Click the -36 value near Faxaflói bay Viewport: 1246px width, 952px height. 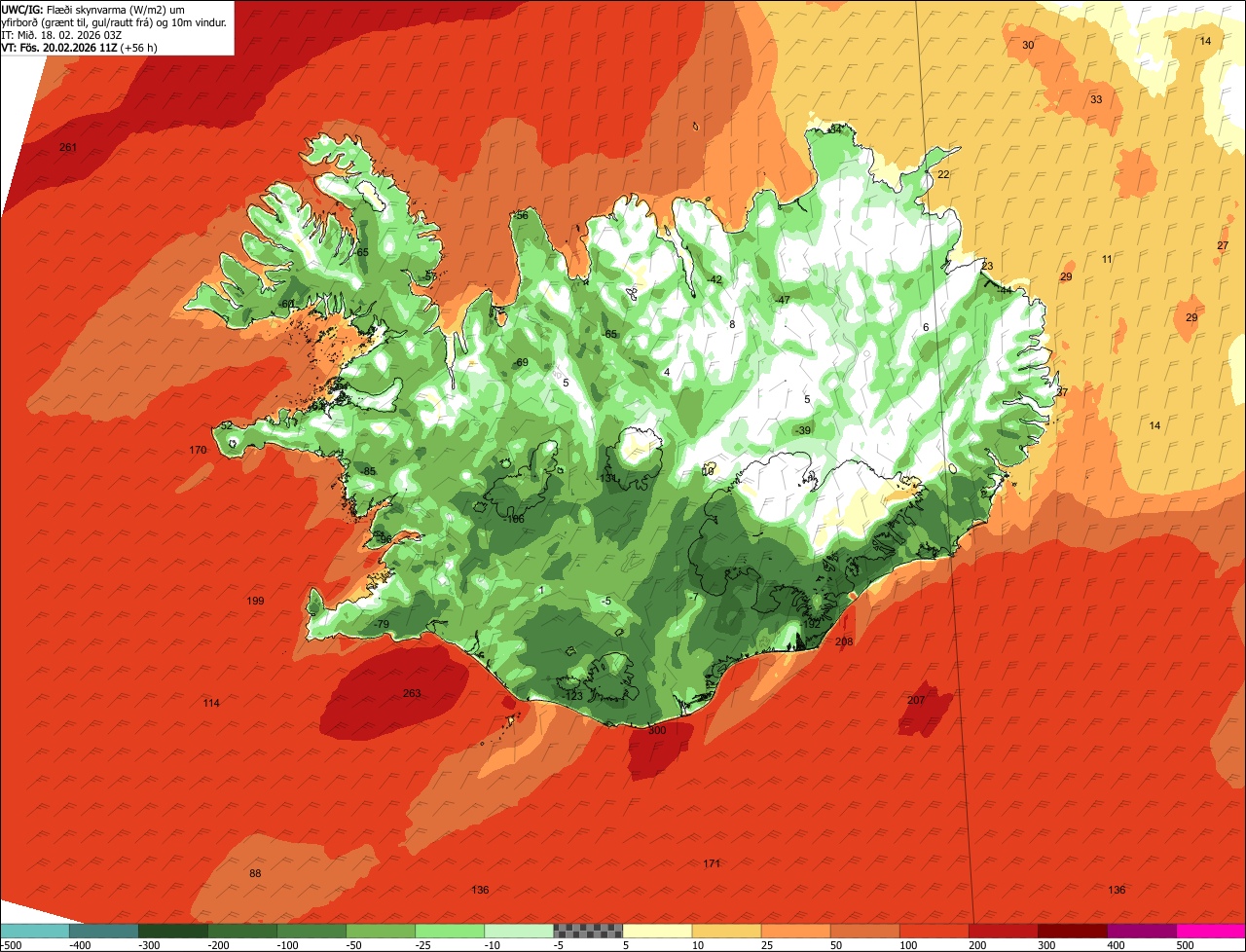(x=384, y=540)
